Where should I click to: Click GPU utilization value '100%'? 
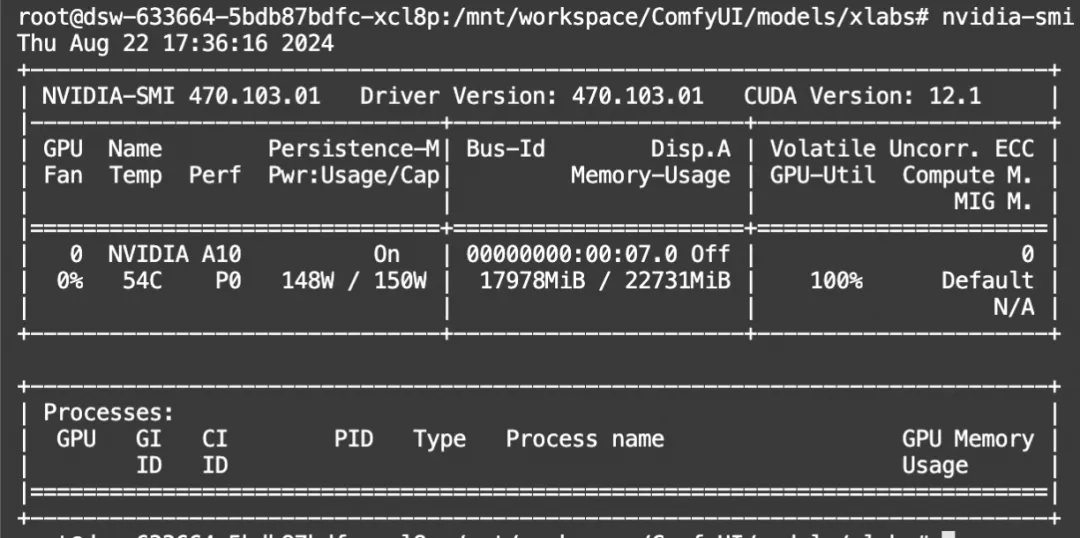pyautogui.click(x=836, y=281)
